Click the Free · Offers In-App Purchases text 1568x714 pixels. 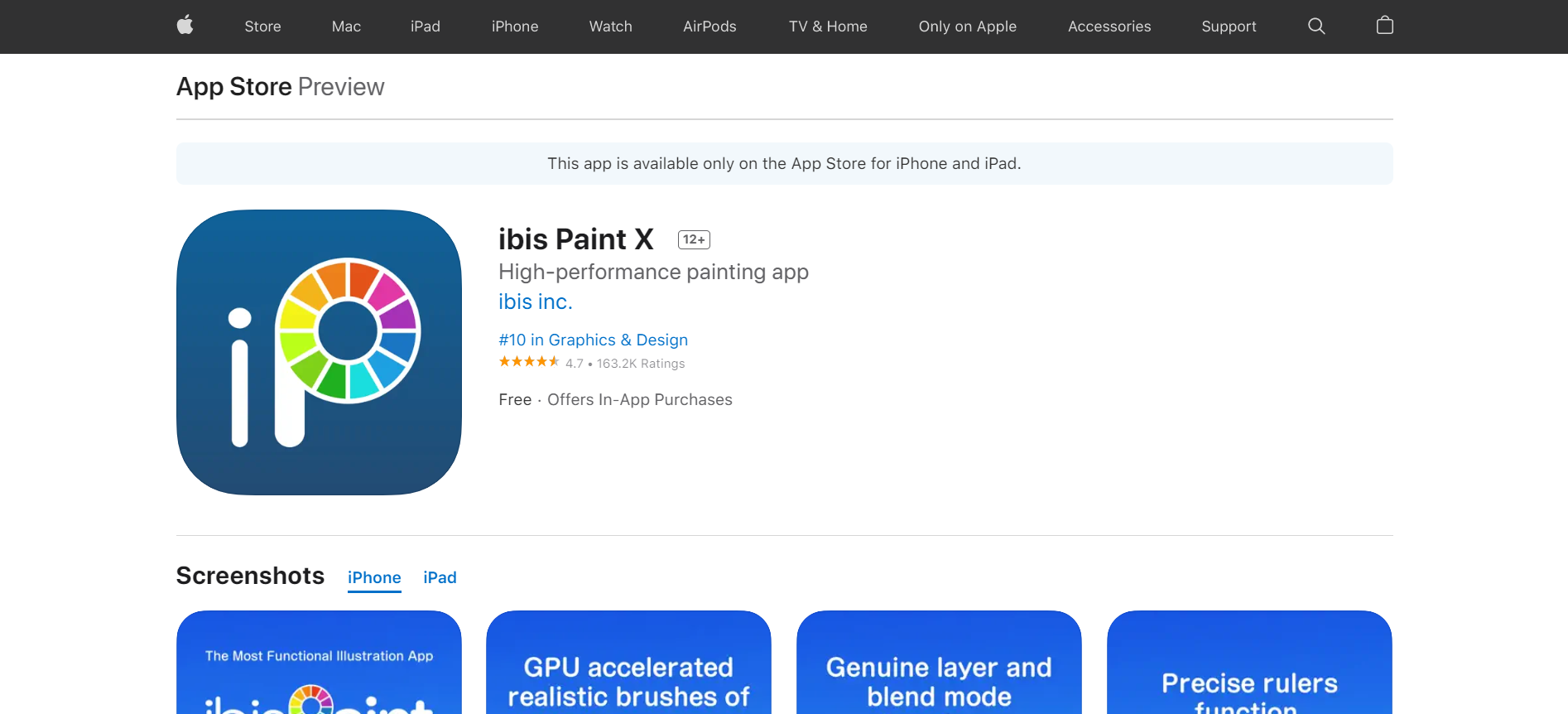[x=615, y=400]
